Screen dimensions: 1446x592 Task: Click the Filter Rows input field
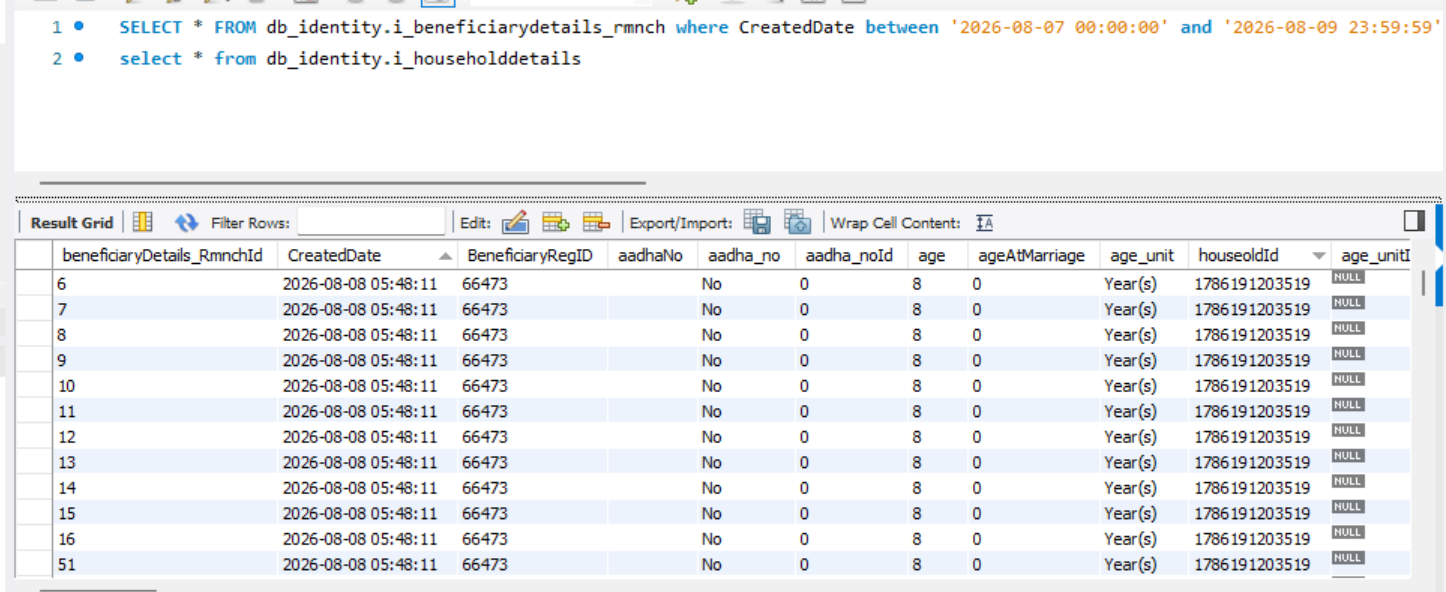[371, 222]
